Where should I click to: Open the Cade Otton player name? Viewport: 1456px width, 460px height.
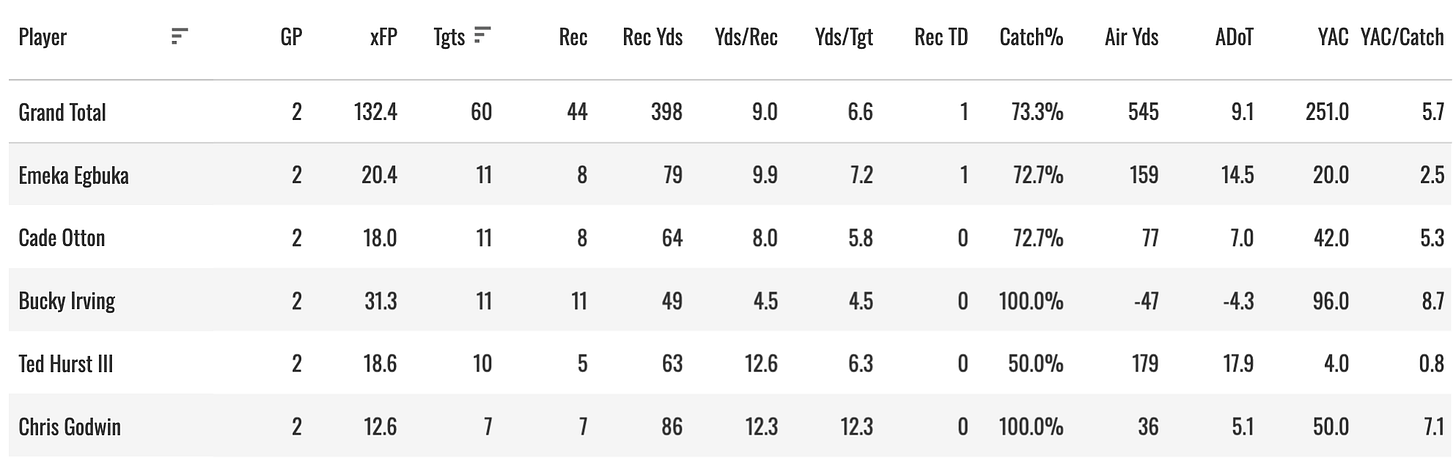pyautogui.click(x=62, y=238)
